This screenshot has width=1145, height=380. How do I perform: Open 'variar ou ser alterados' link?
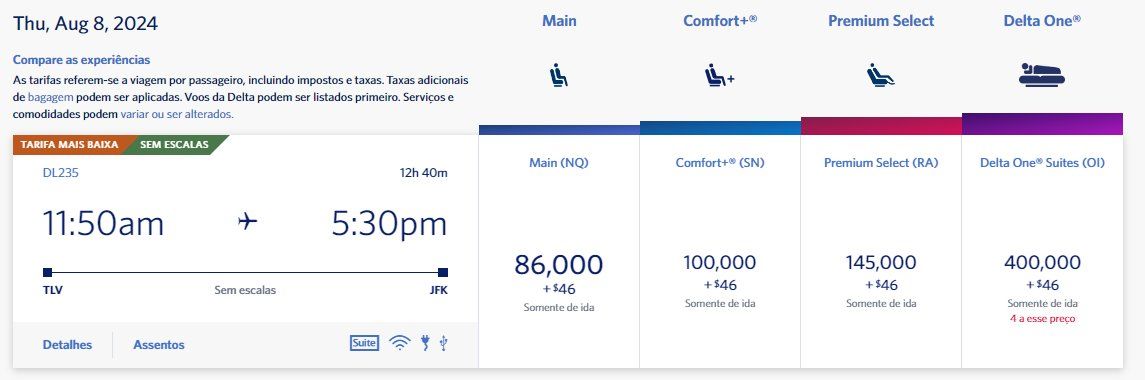click(x=176, y=114)
